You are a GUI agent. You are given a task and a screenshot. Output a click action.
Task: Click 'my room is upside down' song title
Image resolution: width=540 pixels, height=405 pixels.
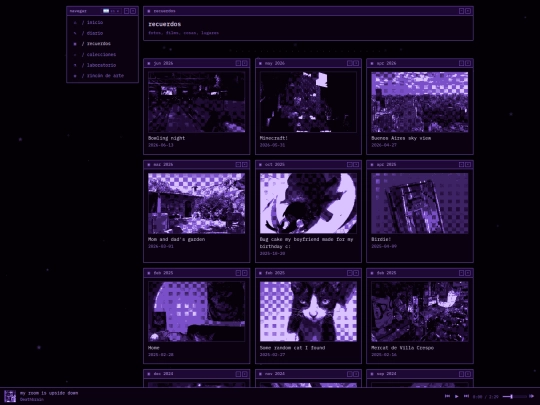pyautogui.click(x=49, y=393)
